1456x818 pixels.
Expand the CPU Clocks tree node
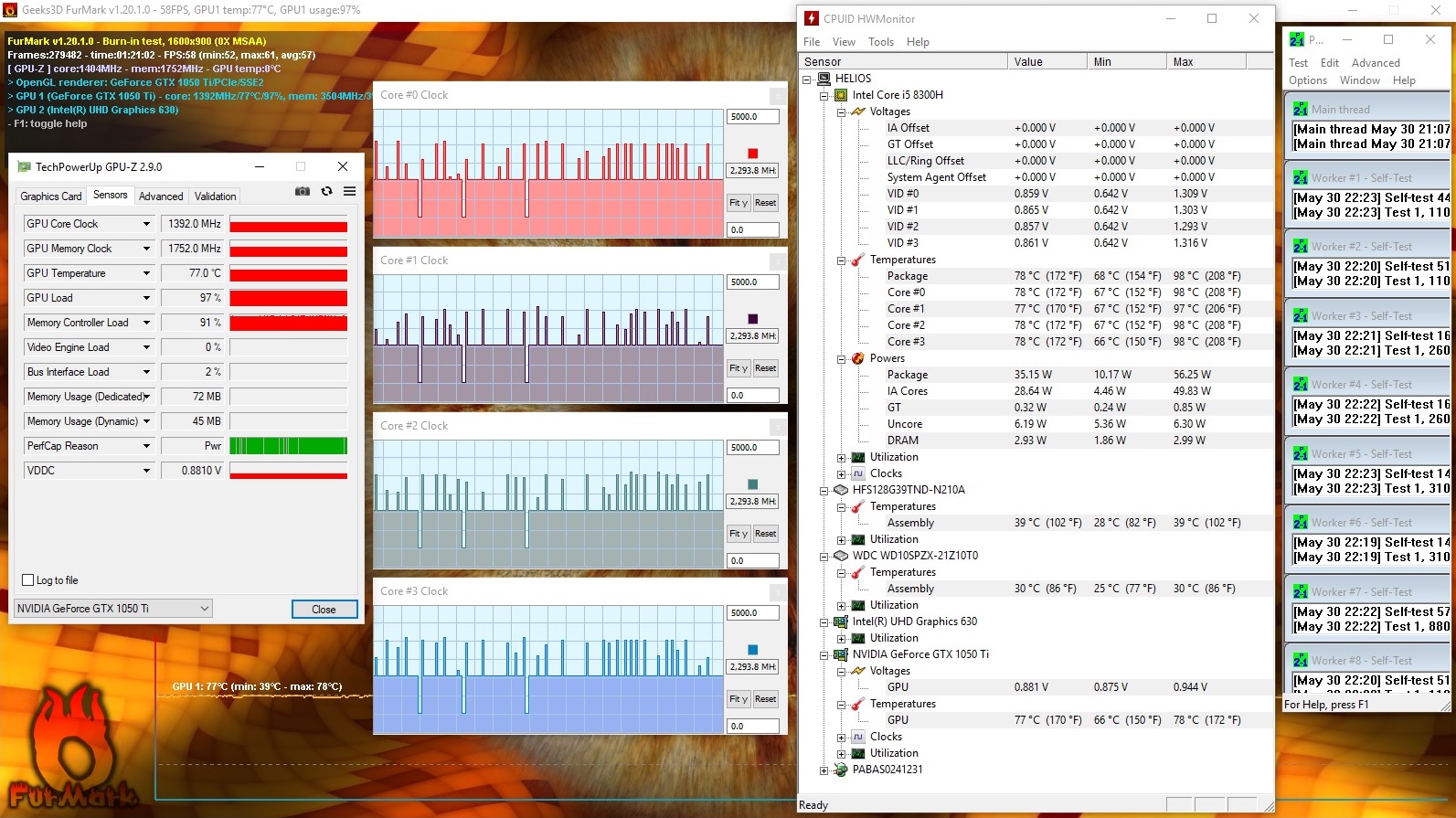click(842, 473)
